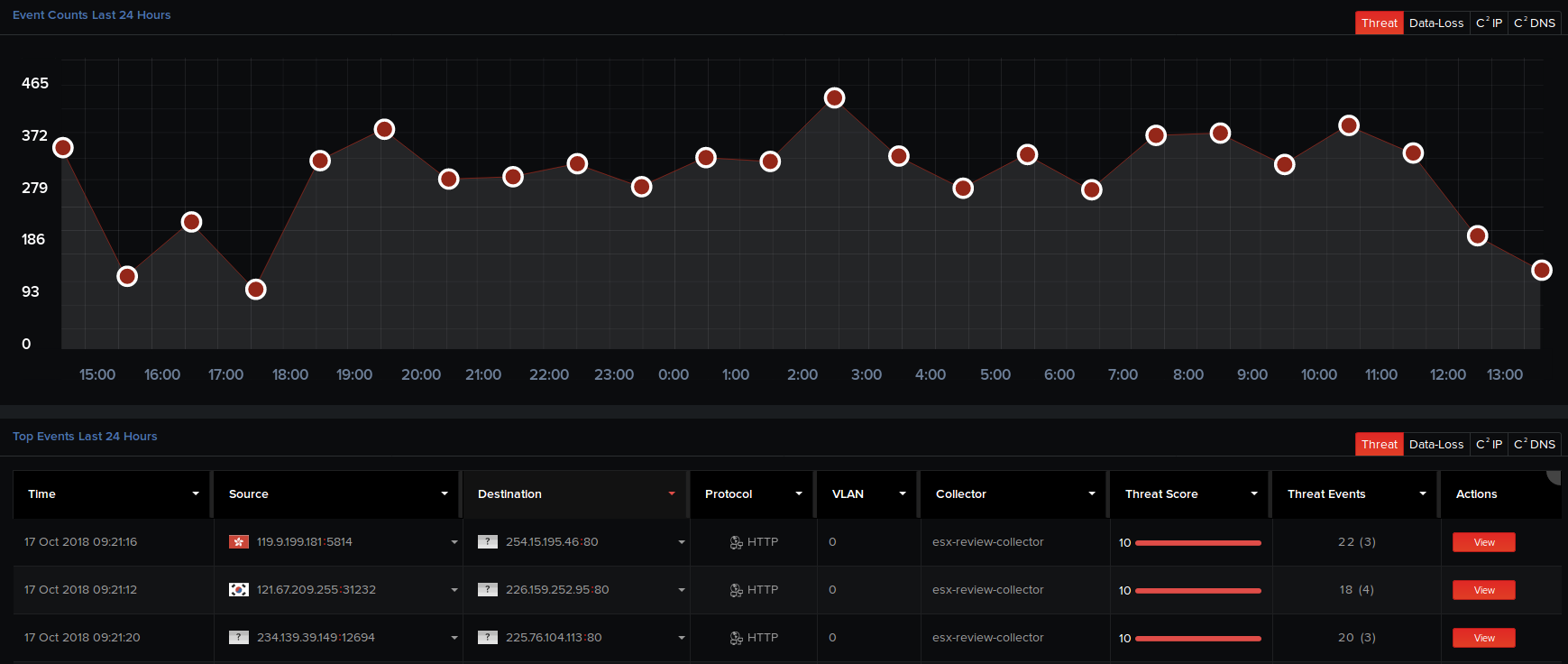Click HTTP protocol icon in the third row
This screenshot has width=1568, height=664.
pos(736,638)
